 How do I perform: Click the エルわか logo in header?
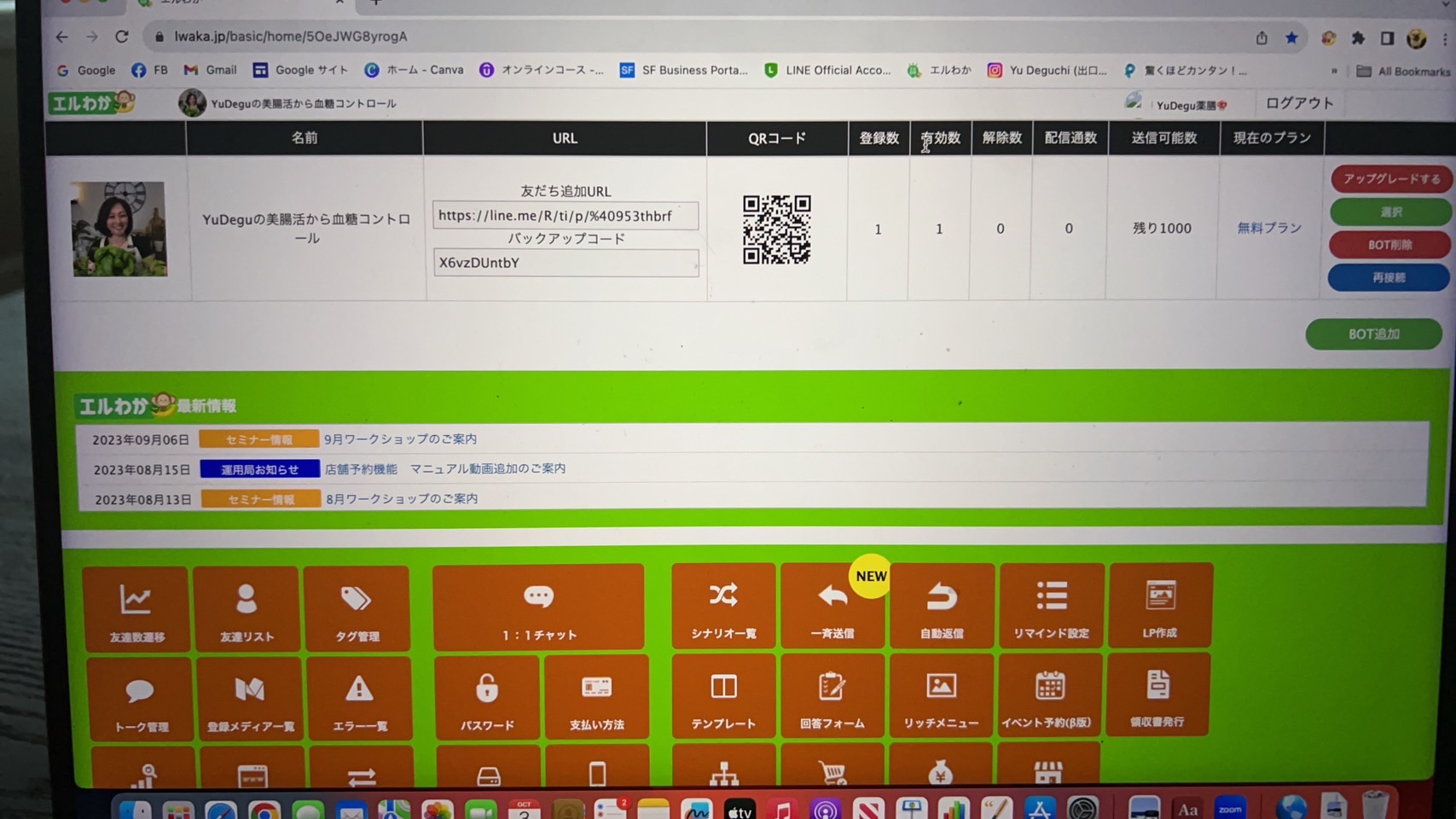pyautogui.click(x=92, y=103)
